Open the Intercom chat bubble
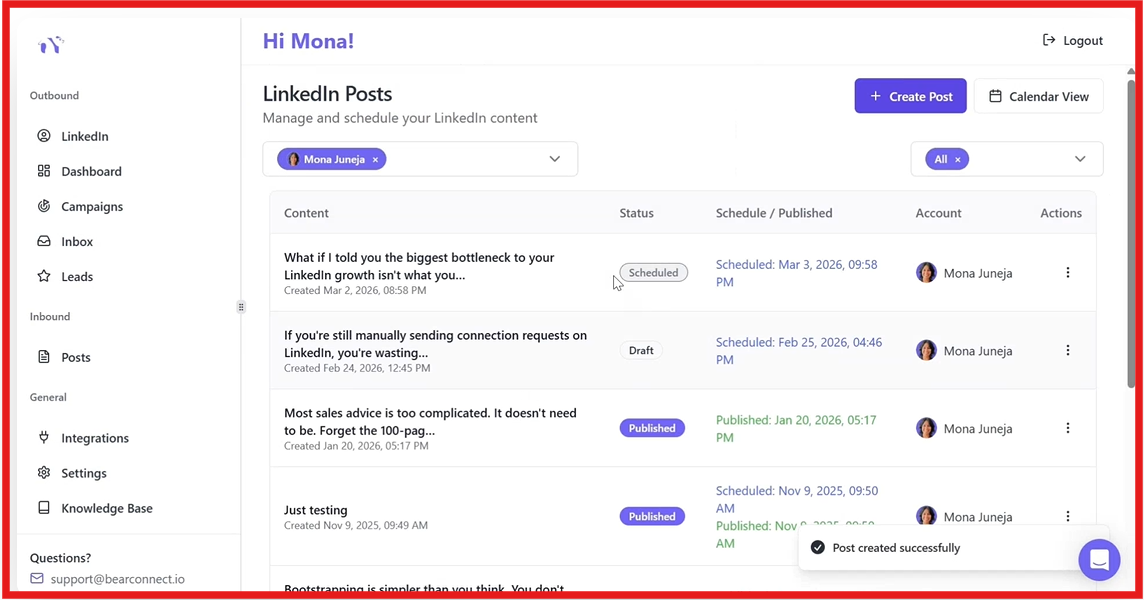Screen dimensions: 1144x600 (1099, 560)
